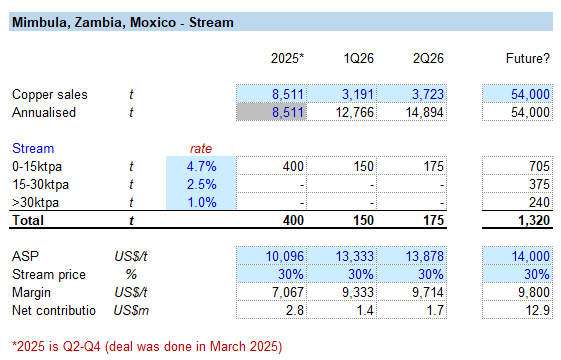The image size is (561, 360).
Task: Select the title cell 'Mimbula, Zambia, Moxico - Stream'
Action: click(x=281, y=22)
